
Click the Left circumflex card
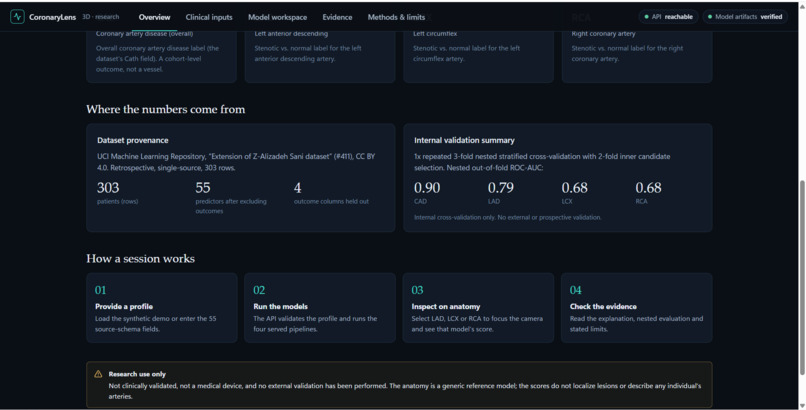[x=478, y=55]
